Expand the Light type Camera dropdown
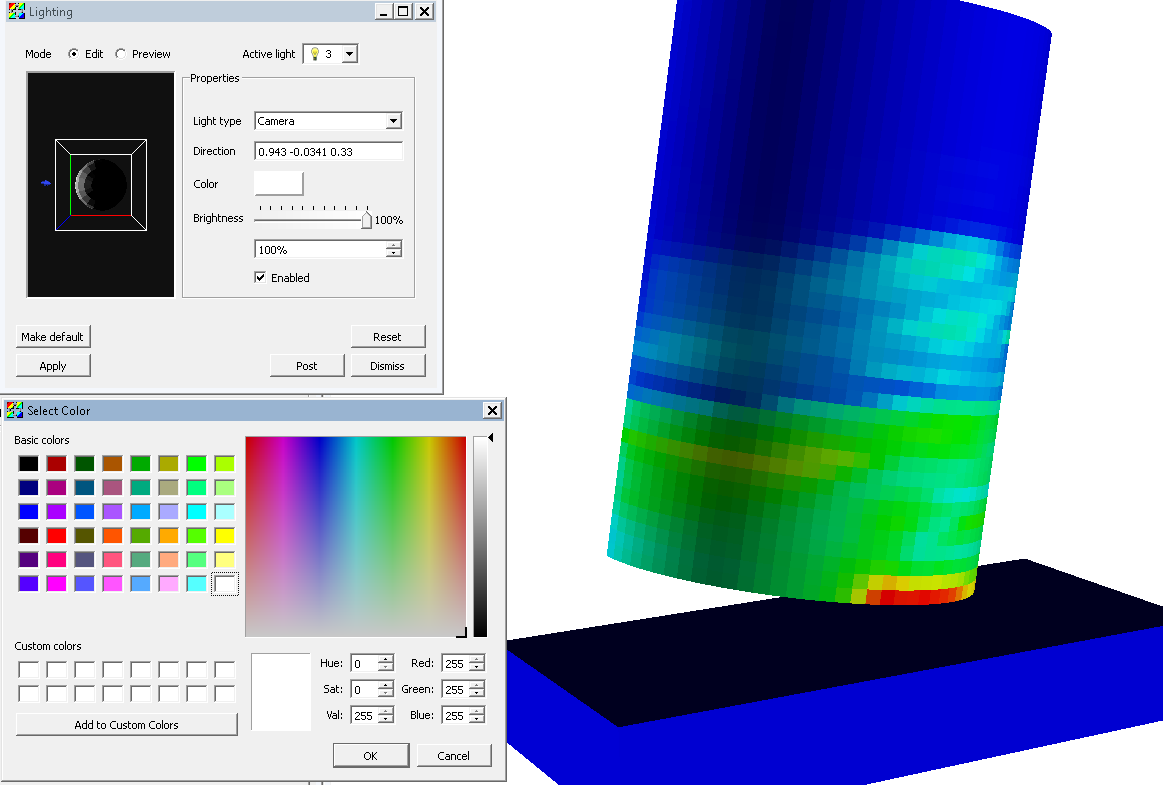 click(393, 121)
